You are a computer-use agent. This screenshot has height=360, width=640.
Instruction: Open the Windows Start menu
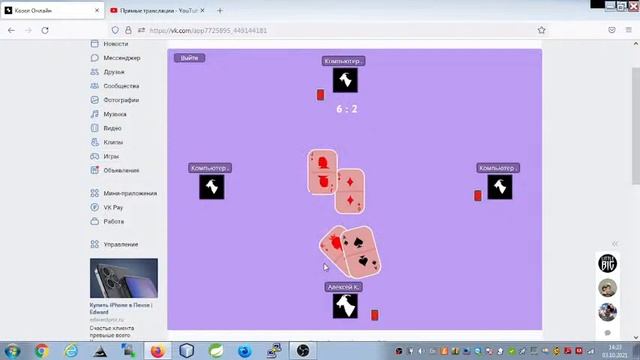tap(12, 351)
